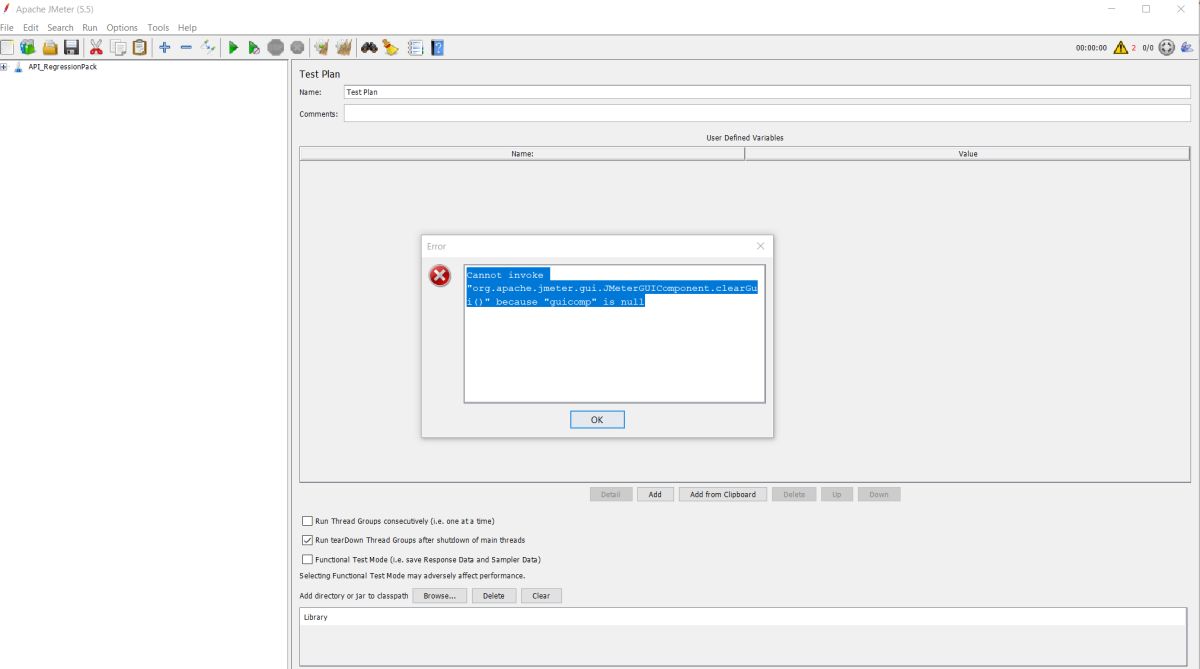Image resolution: width=1200 pixels, height=669 pixels.
Task: Open the File menu
Action: [7, 27]
